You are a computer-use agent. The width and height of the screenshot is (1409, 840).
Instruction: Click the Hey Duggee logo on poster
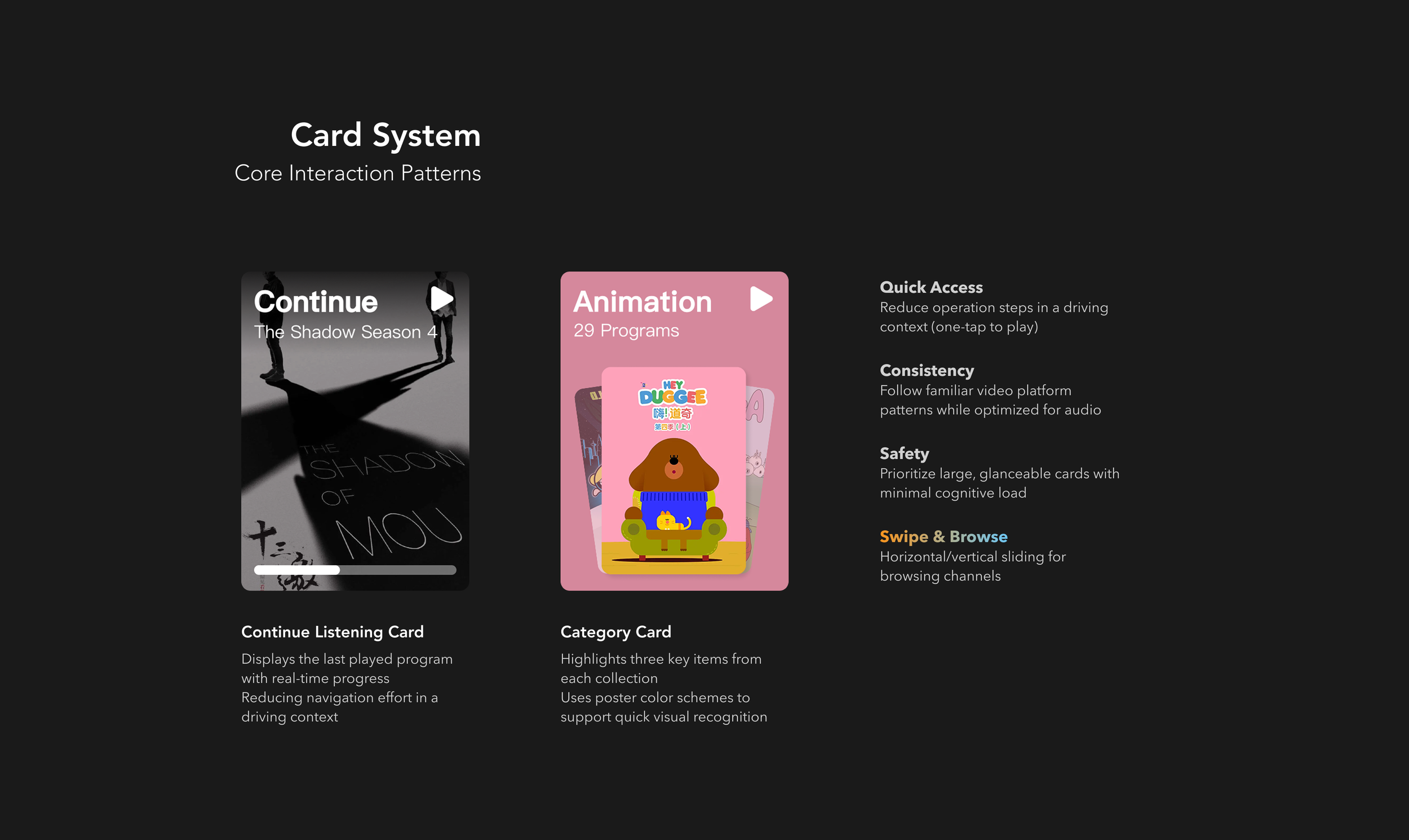(672, 393)
